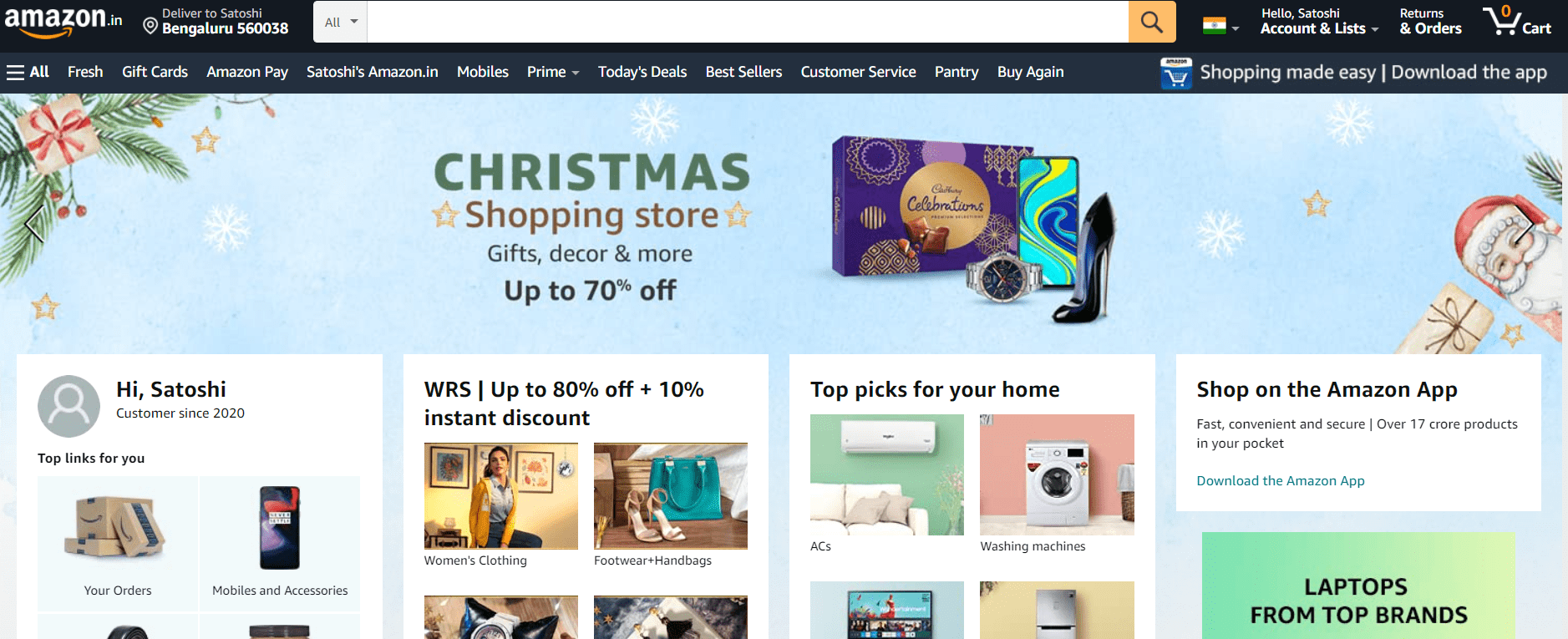Screen dimensions: 1568x639
Task: Click the Satoshi profile avatar
Action: pyautogui.click(x=69, y=406)
